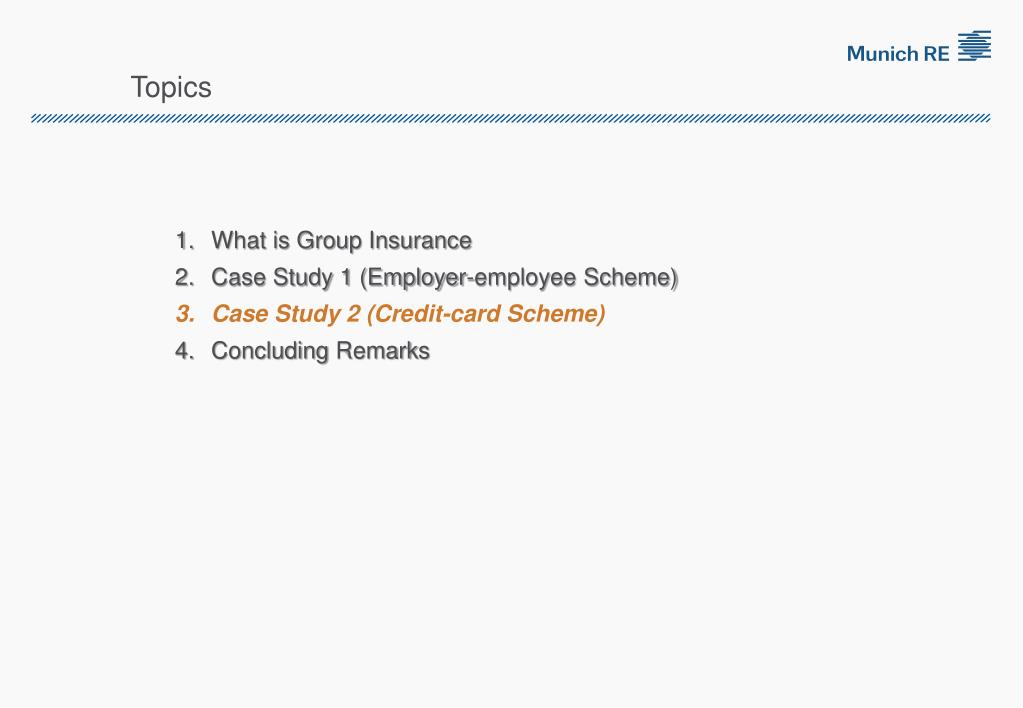Click the 'Case Study 1' text

[x=282, y=279]
